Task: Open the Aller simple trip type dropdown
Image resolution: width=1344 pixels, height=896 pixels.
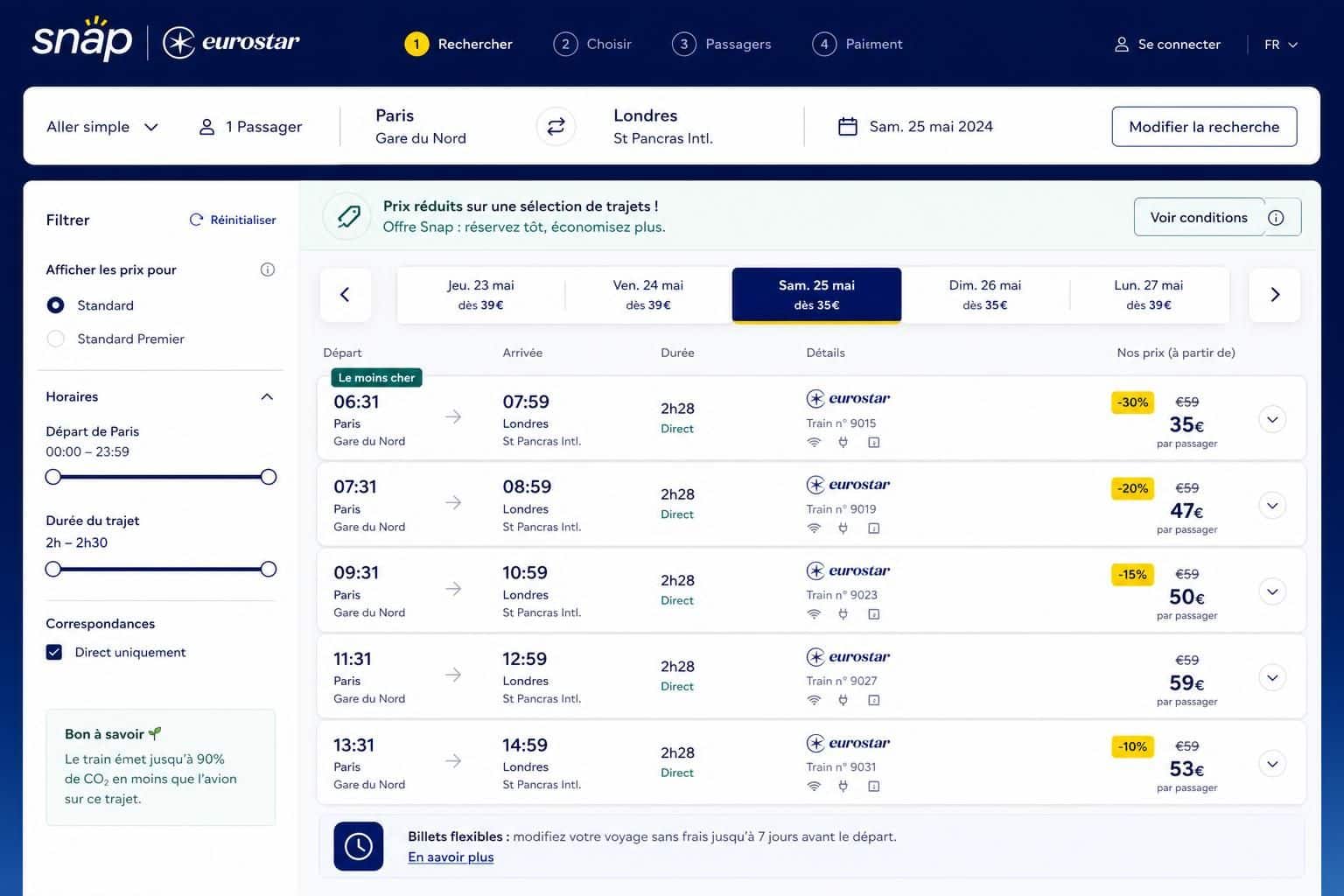Action: coord(102,127)
